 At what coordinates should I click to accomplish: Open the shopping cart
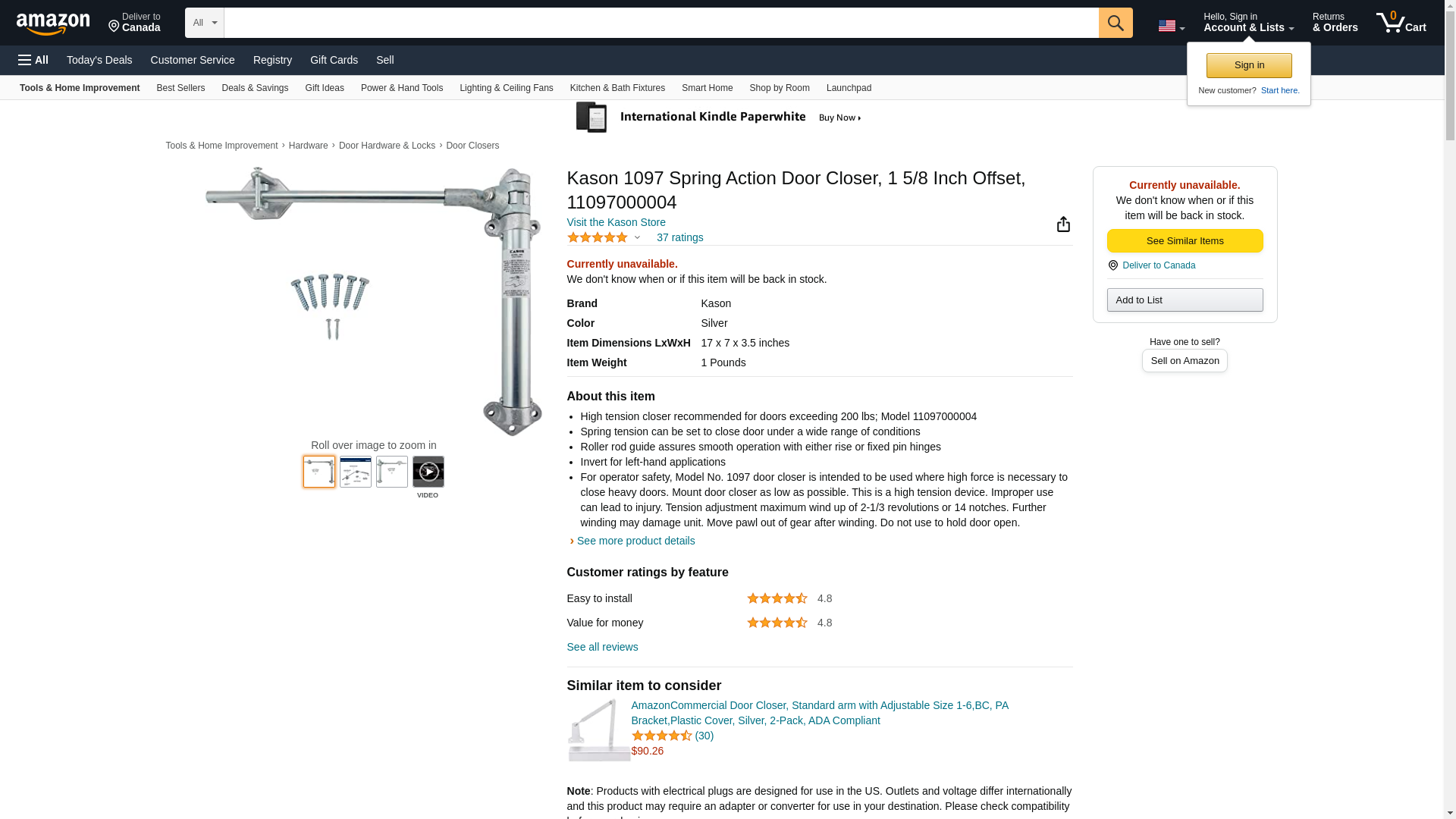[x=1401, y=23]
